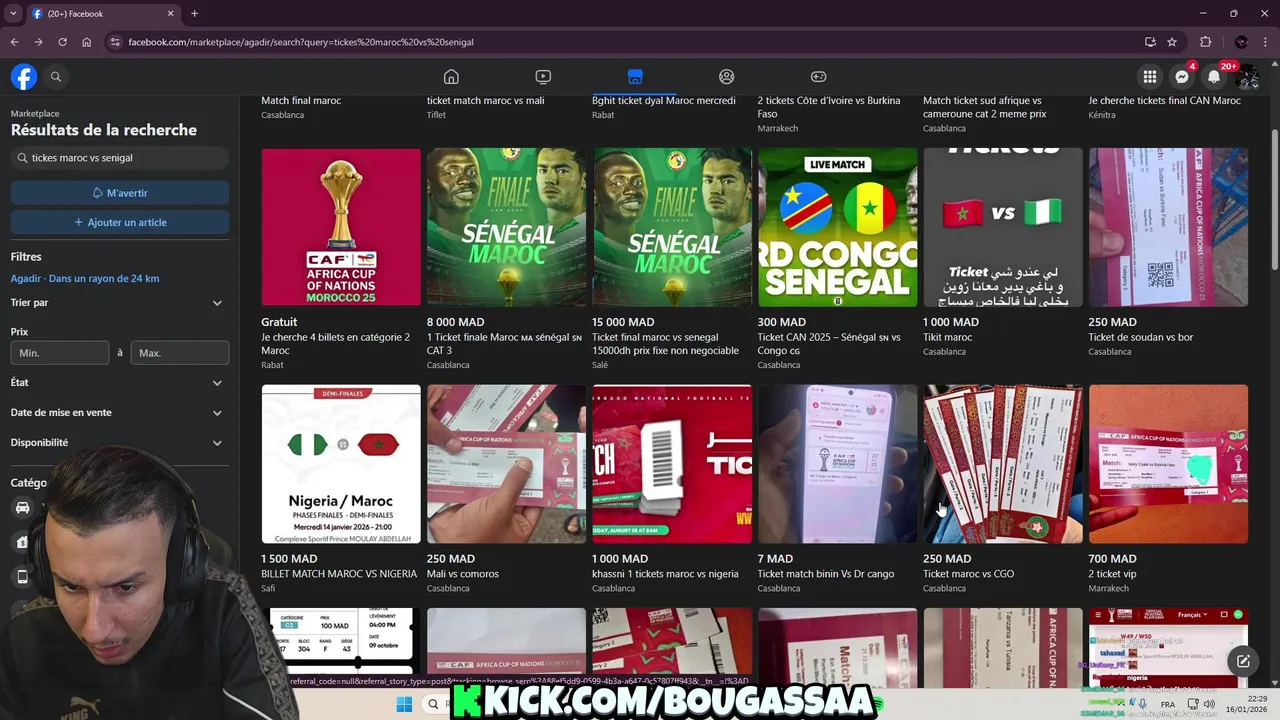Open the Gratuit 4 billets catégorie 2 listing
Screen dimensions: 1280x720
pyautogui.click(x=341, y=259)
